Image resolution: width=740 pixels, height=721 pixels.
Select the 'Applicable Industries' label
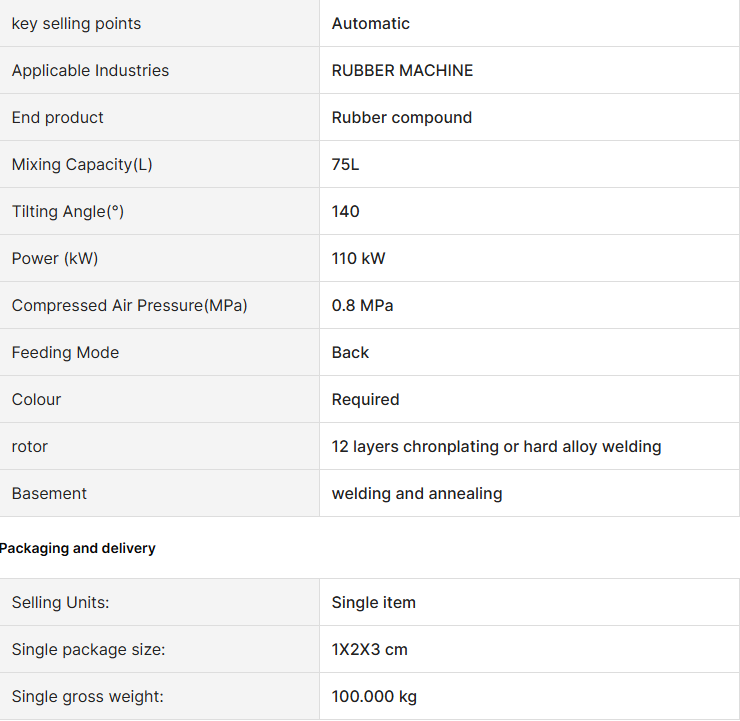pyautogui.click(x=90, y=70)
